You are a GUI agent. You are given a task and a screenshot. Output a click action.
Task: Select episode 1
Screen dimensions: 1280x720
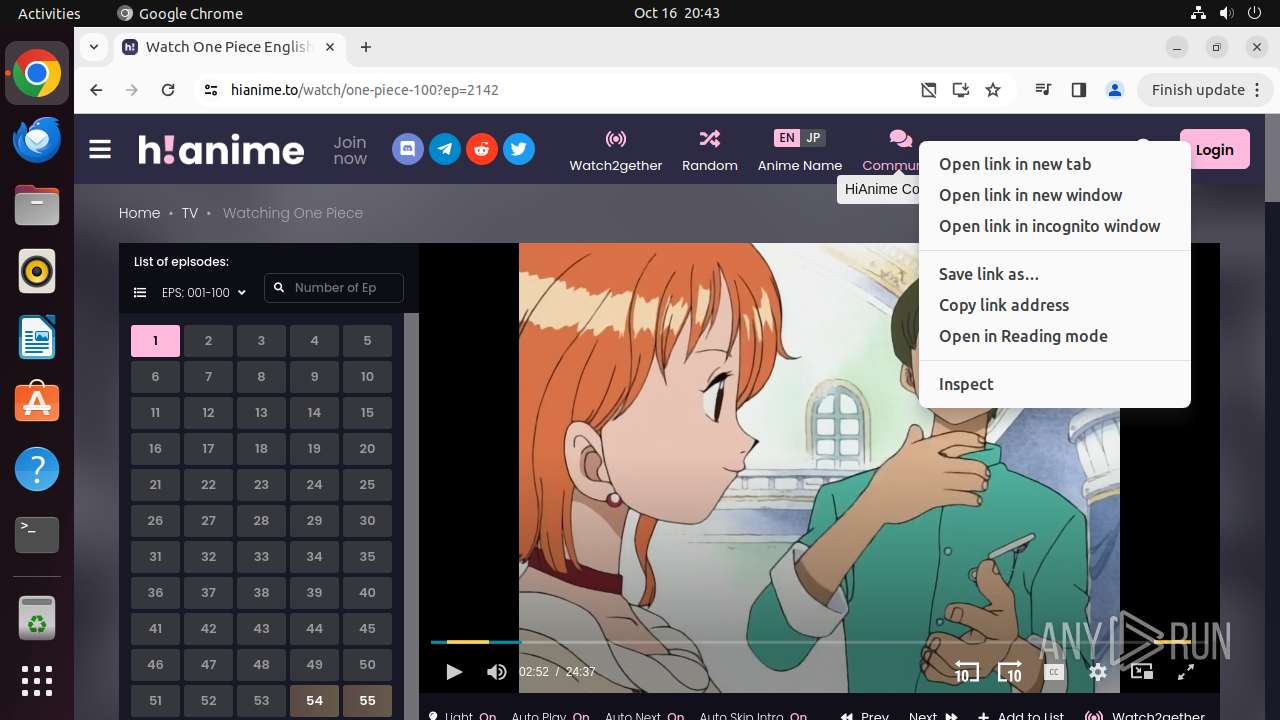click(x=155, y=341)
